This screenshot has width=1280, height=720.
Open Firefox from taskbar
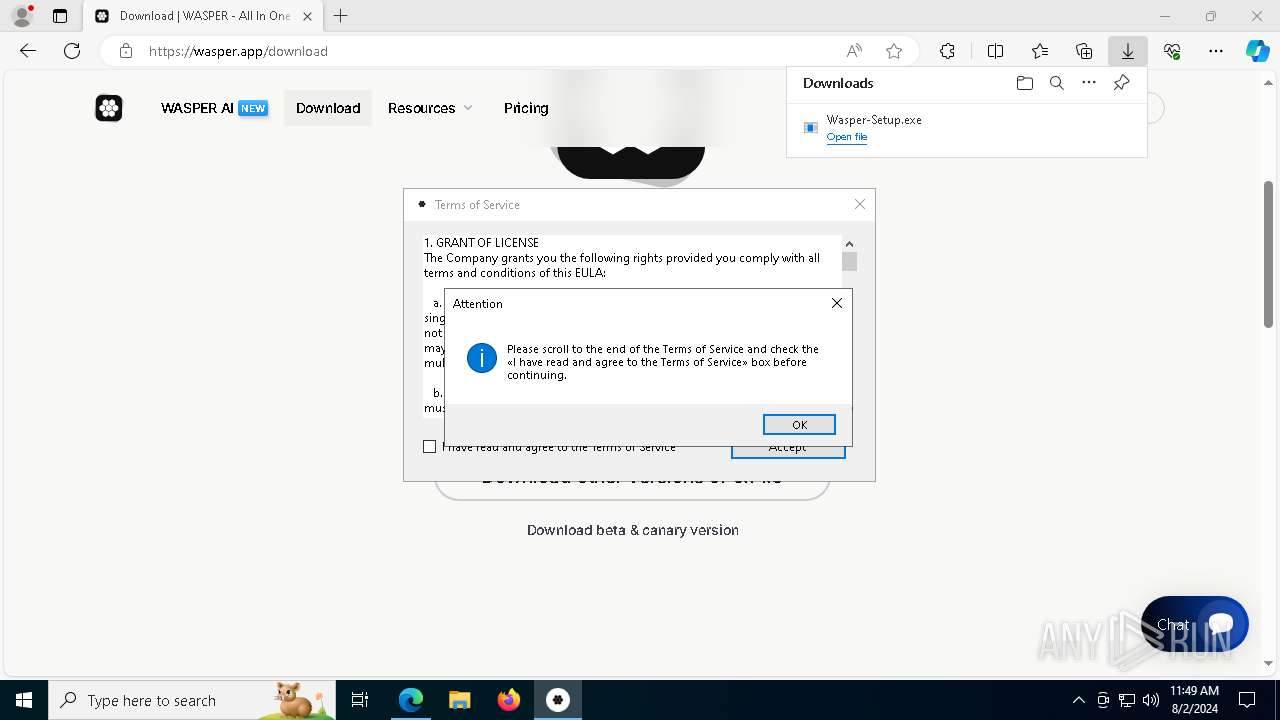click(x=509, y=700)
